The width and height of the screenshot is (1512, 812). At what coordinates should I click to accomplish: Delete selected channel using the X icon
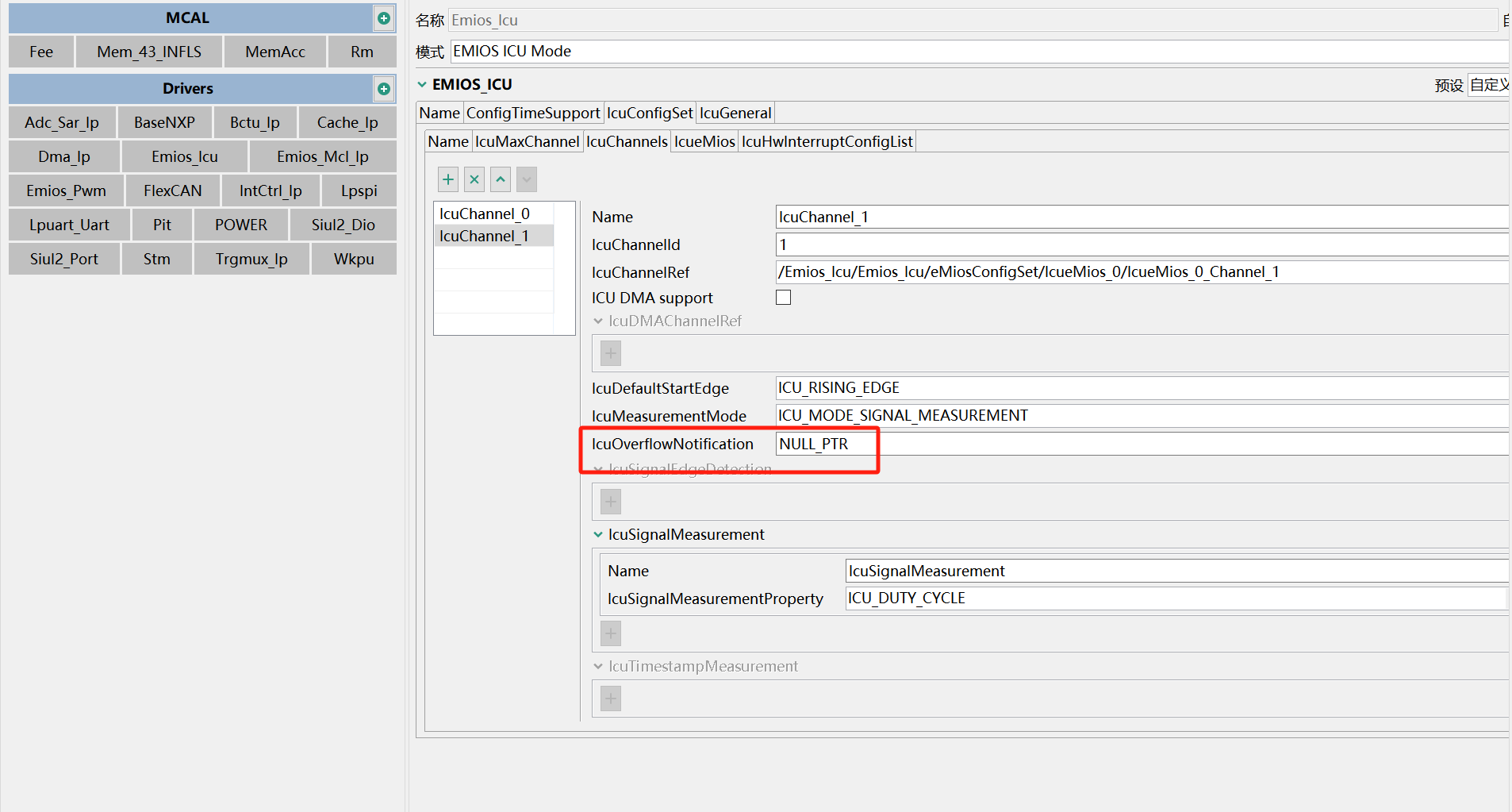(474, 179)
